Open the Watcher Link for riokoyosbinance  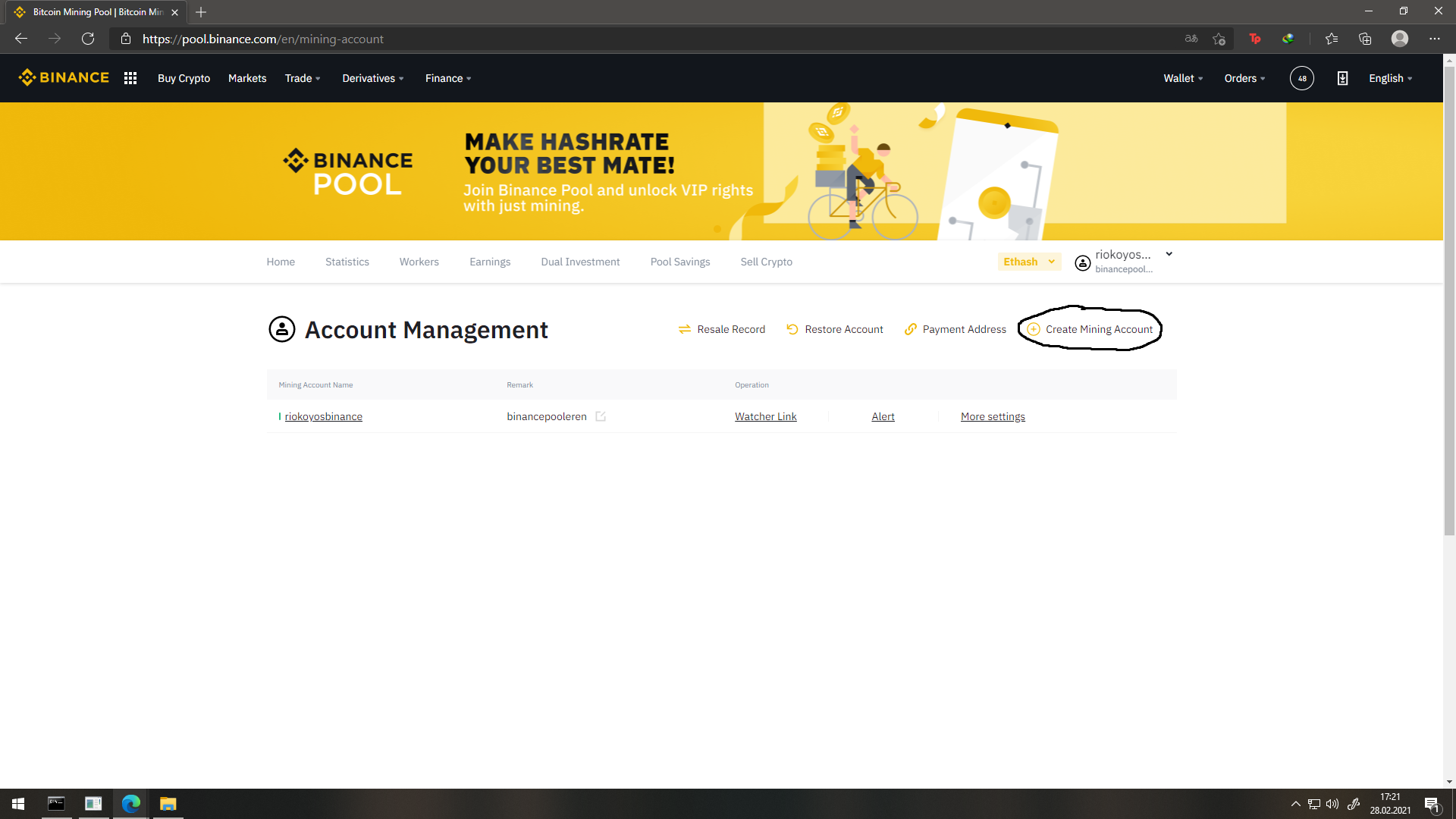point(765,416)
